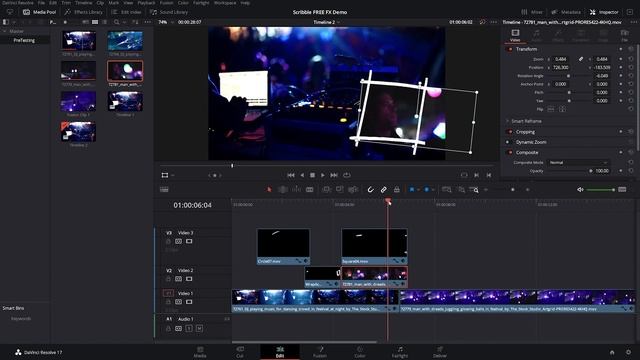Image resolution: width=640 pixels, height=360 pixels.
Task: Click the Zoom X value field
Action: [561, 59]
